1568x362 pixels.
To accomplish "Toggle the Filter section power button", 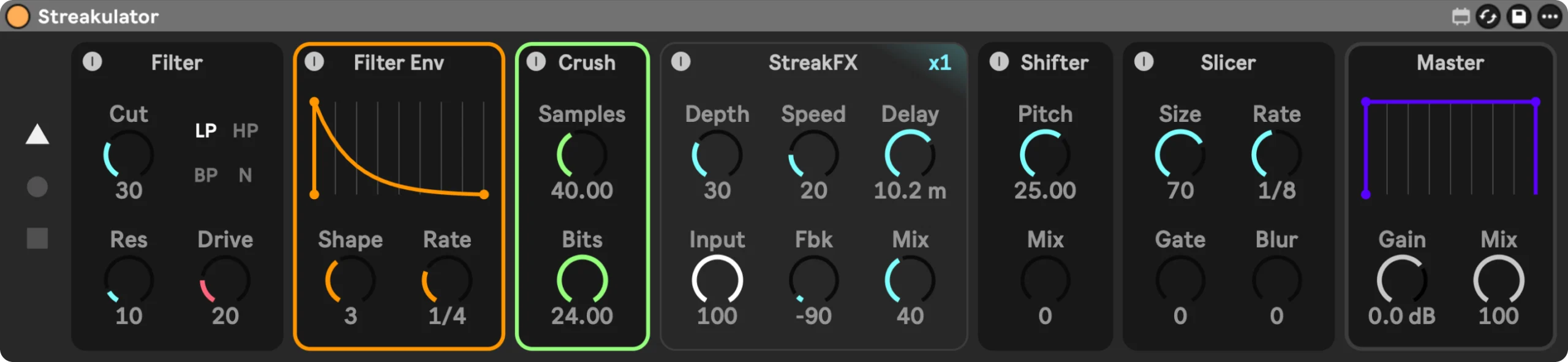I will coord(92,62).
